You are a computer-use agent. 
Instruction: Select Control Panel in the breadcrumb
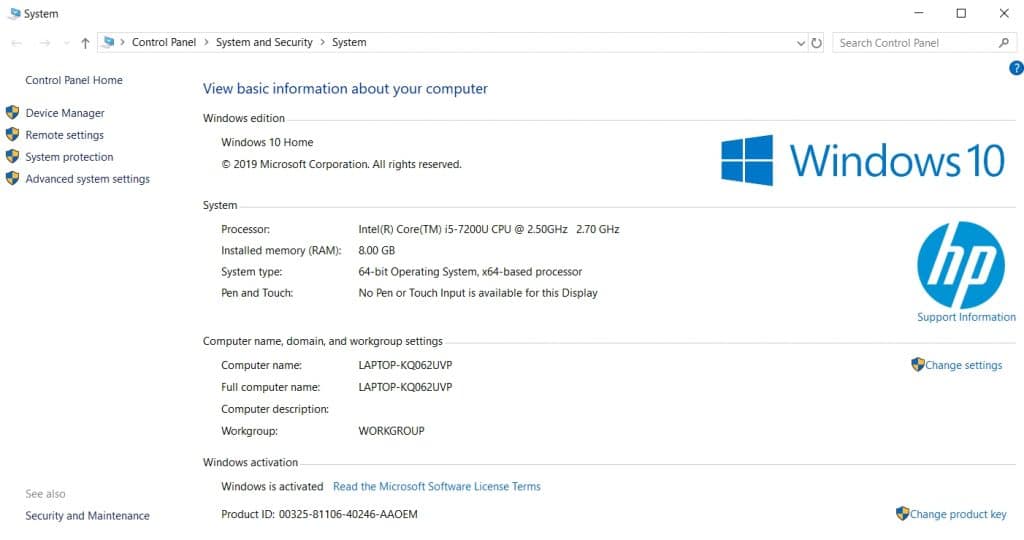(x=164, y=43)
